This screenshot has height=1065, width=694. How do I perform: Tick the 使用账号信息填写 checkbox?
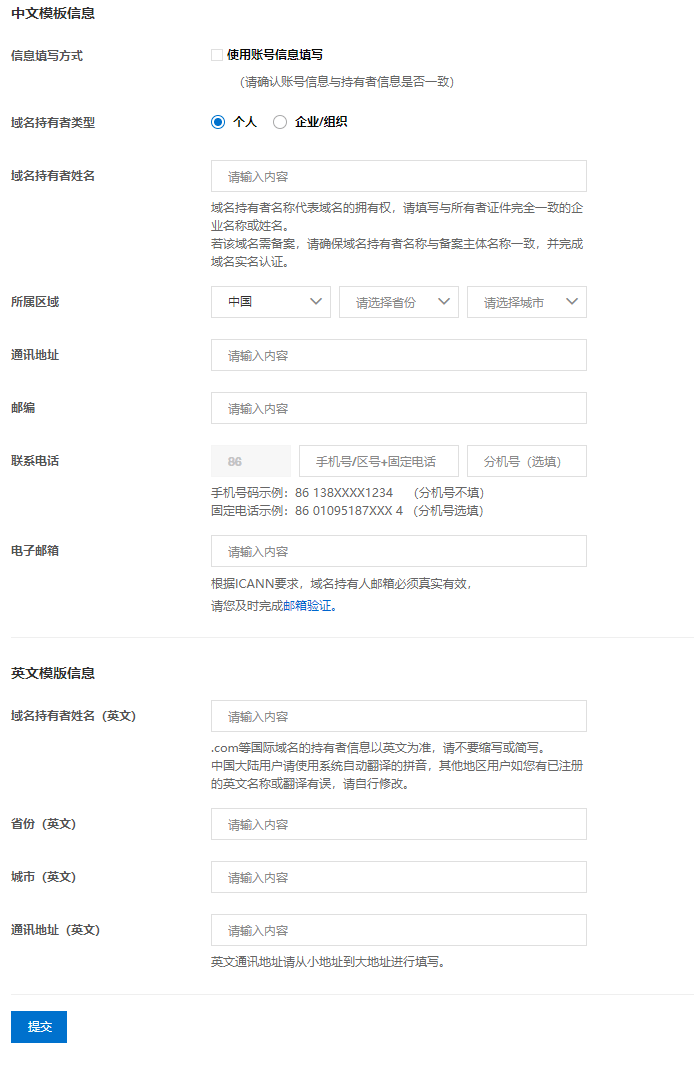pyautogui.click(x=217, y=55)
